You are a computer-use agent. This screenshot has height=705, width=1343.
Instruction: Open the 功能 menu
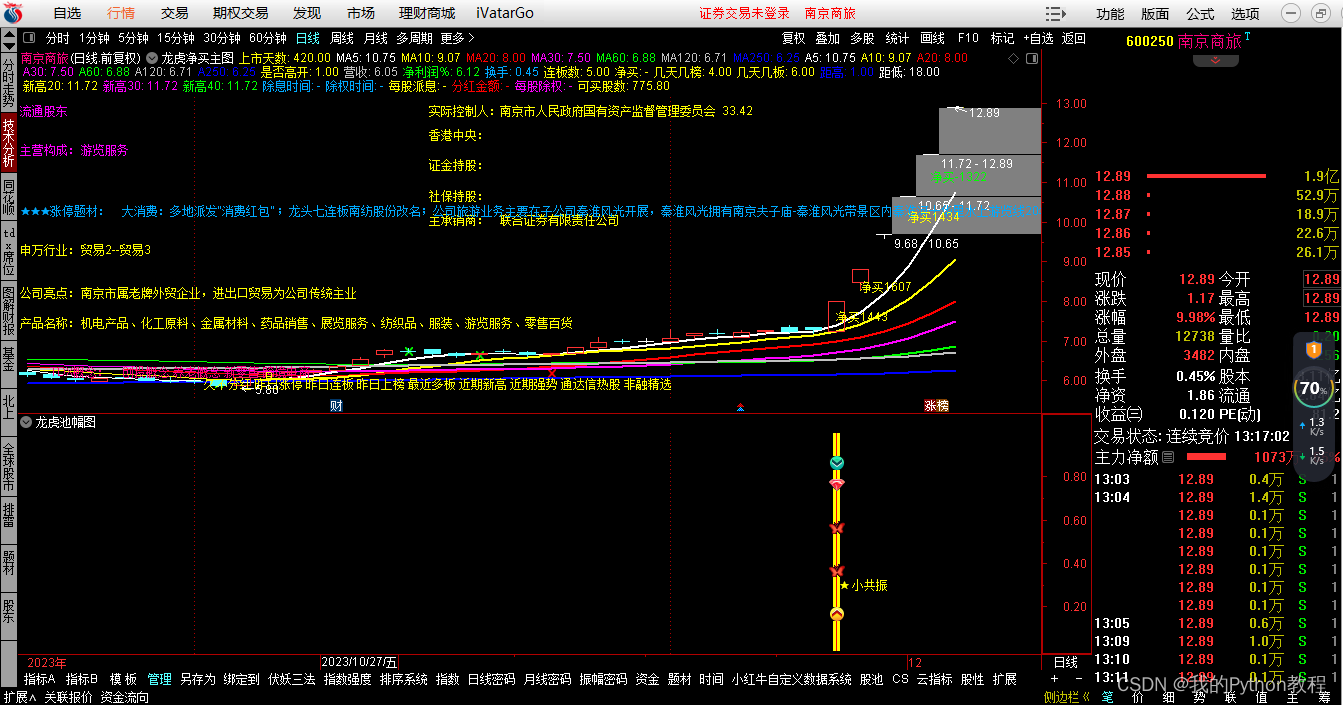pyautogui.click(x=1110, y=14)
